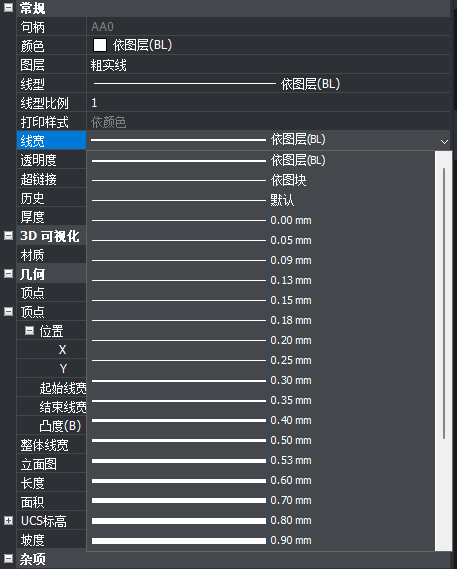
Task: Click the 线型比例 value field
Action: [268, 103]
